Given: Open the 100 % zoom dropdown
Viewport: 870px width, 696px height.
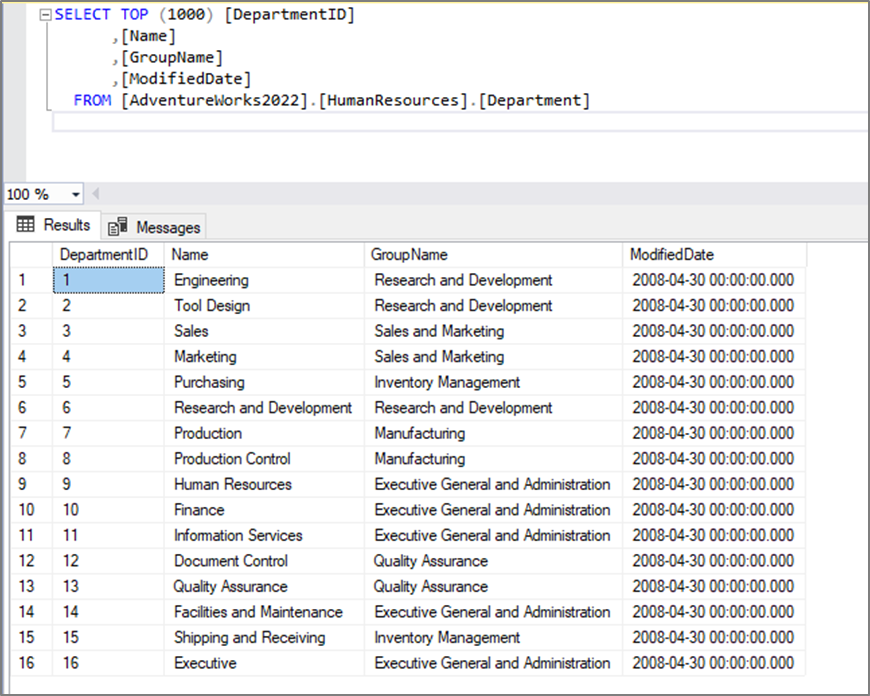Looking at the screenshot, I should pyautogui.click(x=75, y=194).
